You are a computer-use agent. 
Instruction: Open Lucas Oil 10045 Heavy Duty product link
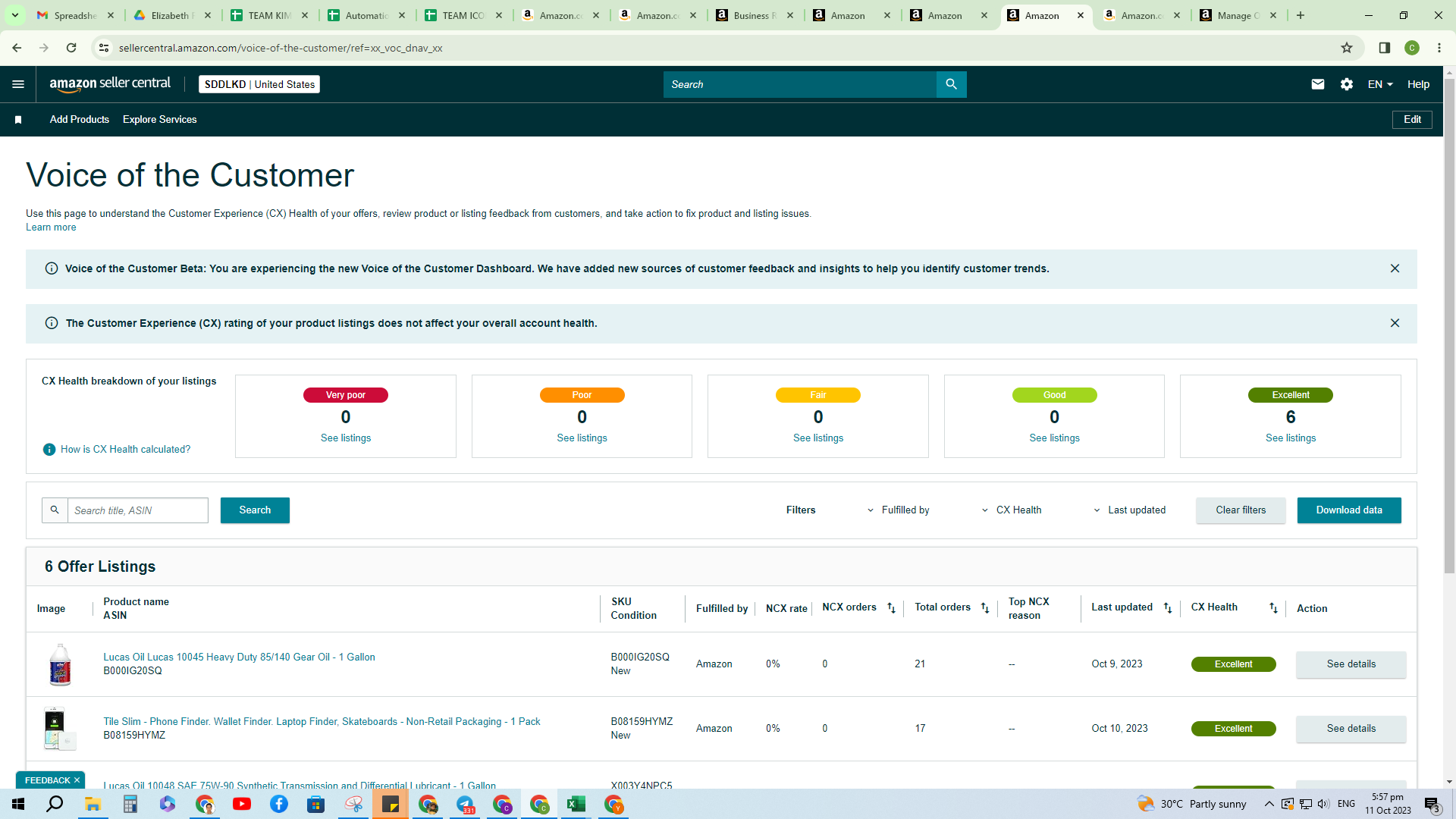[239, 657]
